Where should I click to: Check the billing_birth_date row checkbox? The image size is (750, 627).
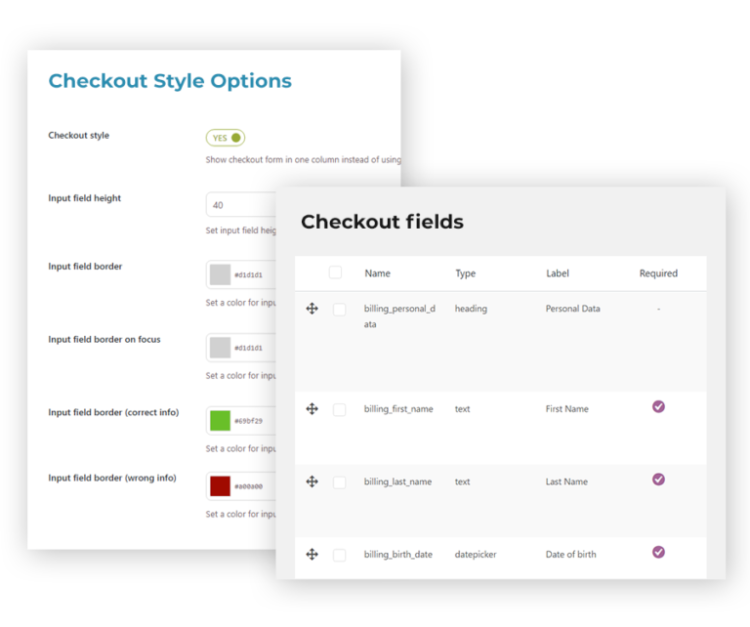(340, 555)
